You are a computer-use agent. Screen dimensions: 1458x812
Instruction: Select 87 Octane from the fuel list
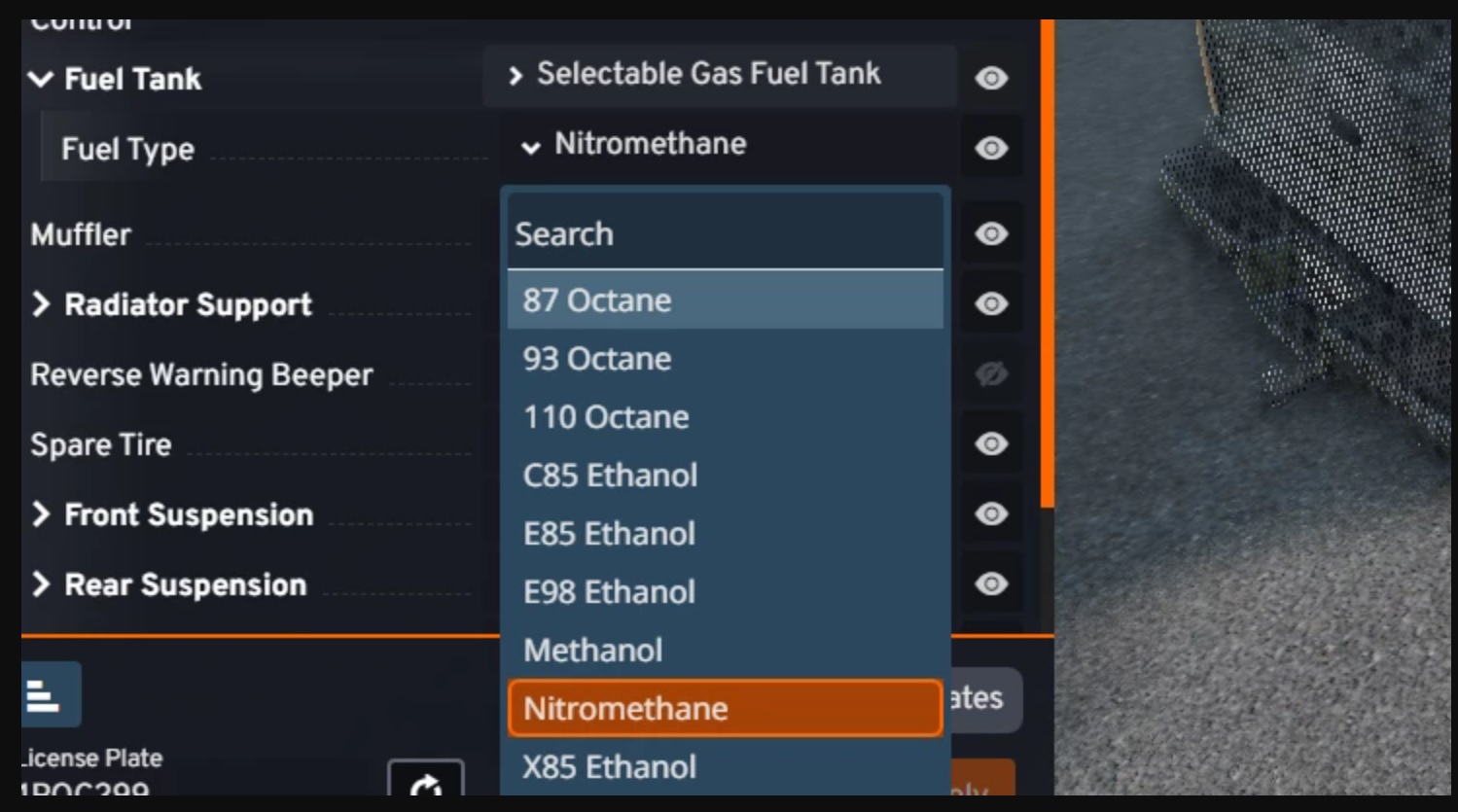[x=725, y=300]
